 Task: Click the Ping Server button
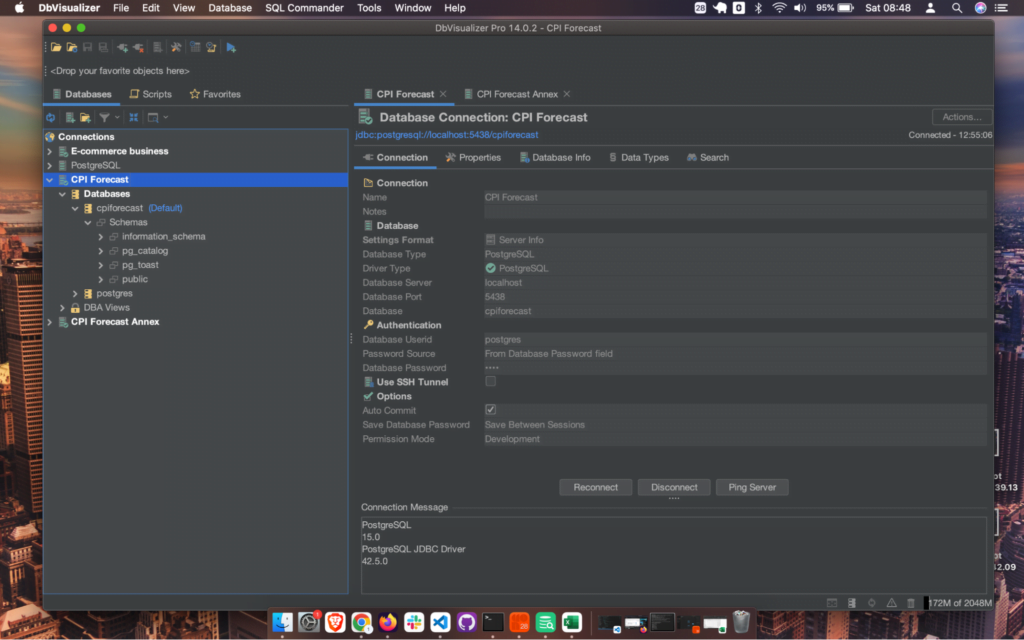752,487
